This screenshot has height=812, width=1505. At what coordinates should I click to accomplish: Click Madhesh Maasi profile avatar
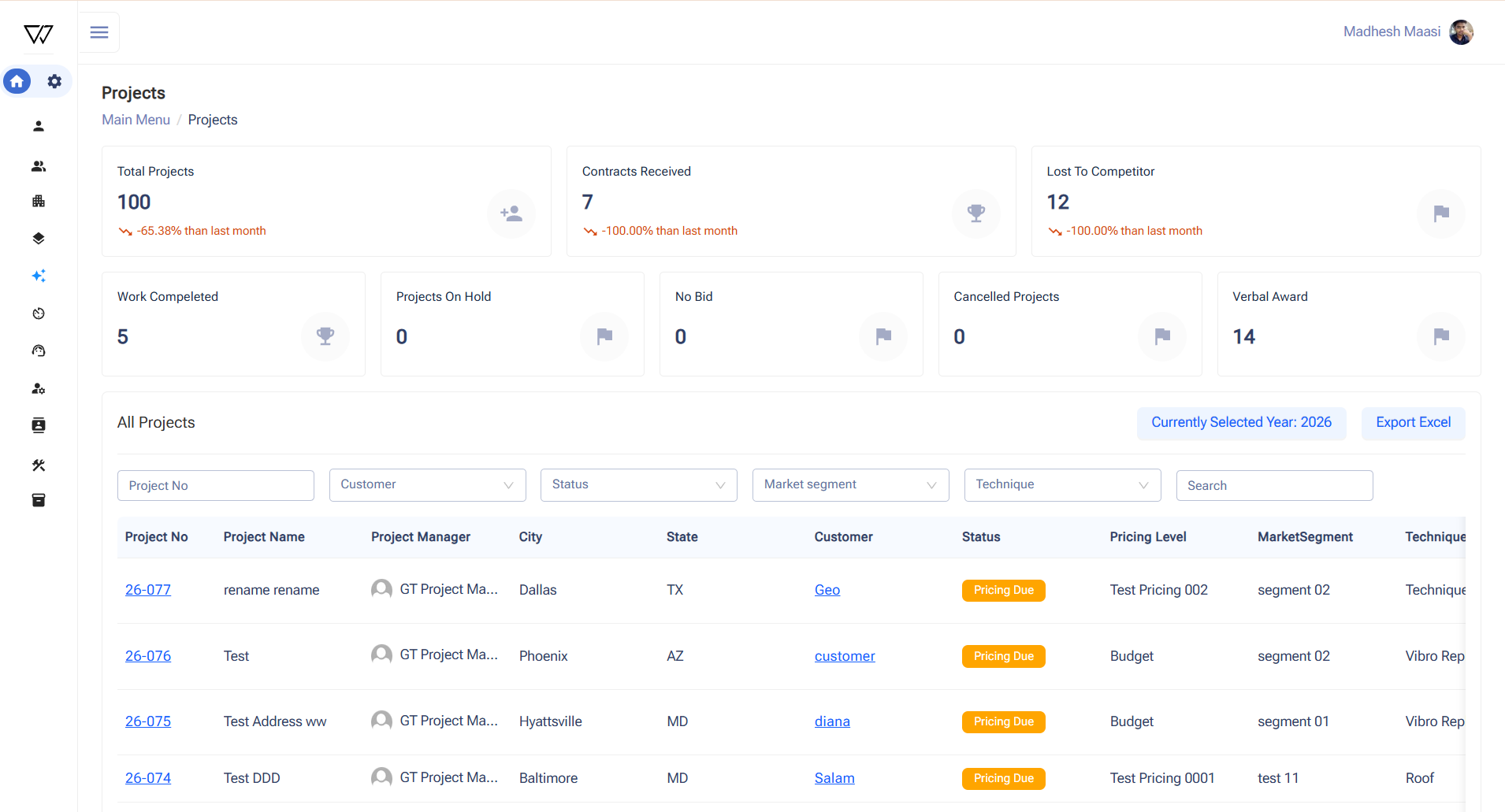pos(1461,32)
